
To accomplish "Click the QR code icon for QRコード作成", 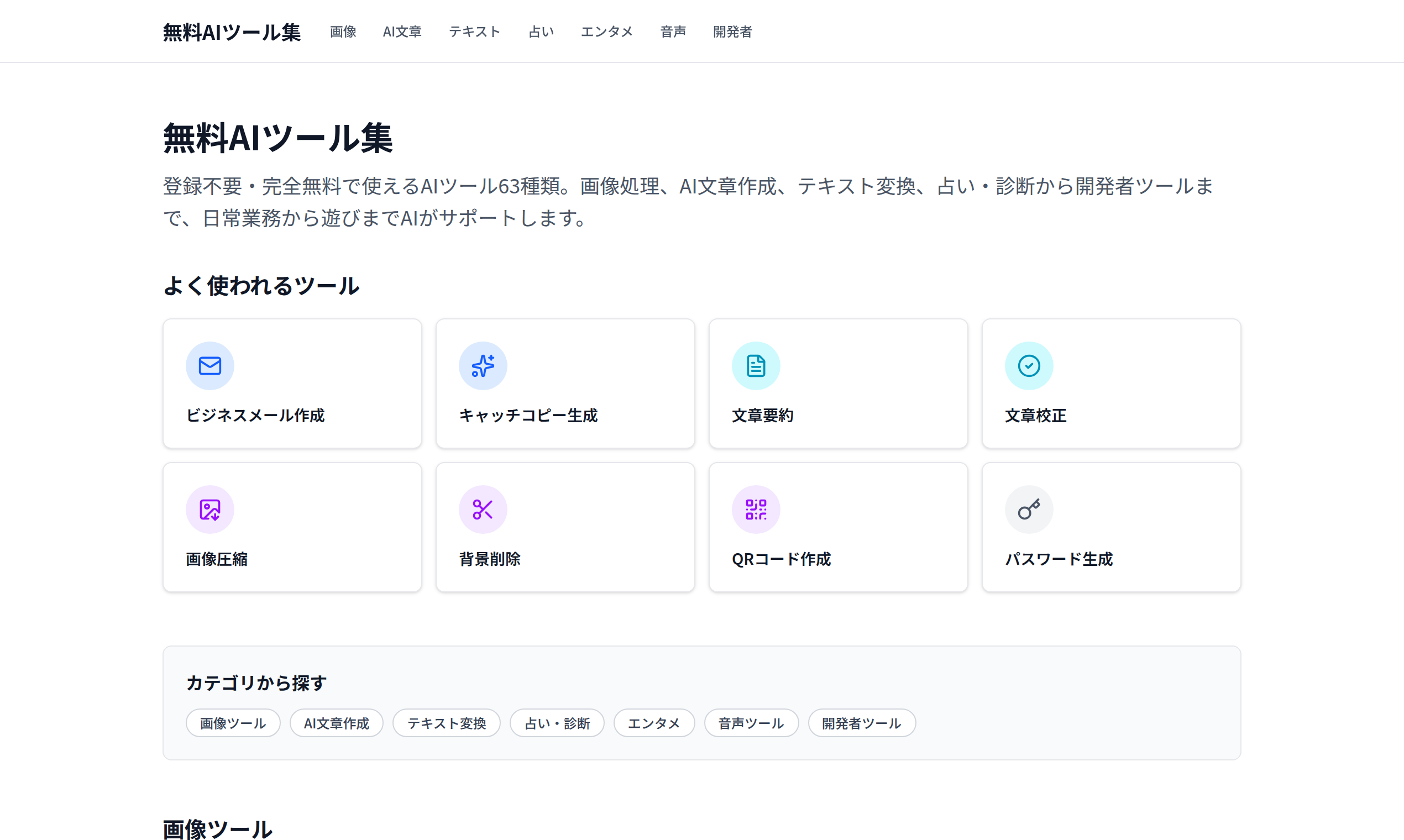I will tap(756, 509).
